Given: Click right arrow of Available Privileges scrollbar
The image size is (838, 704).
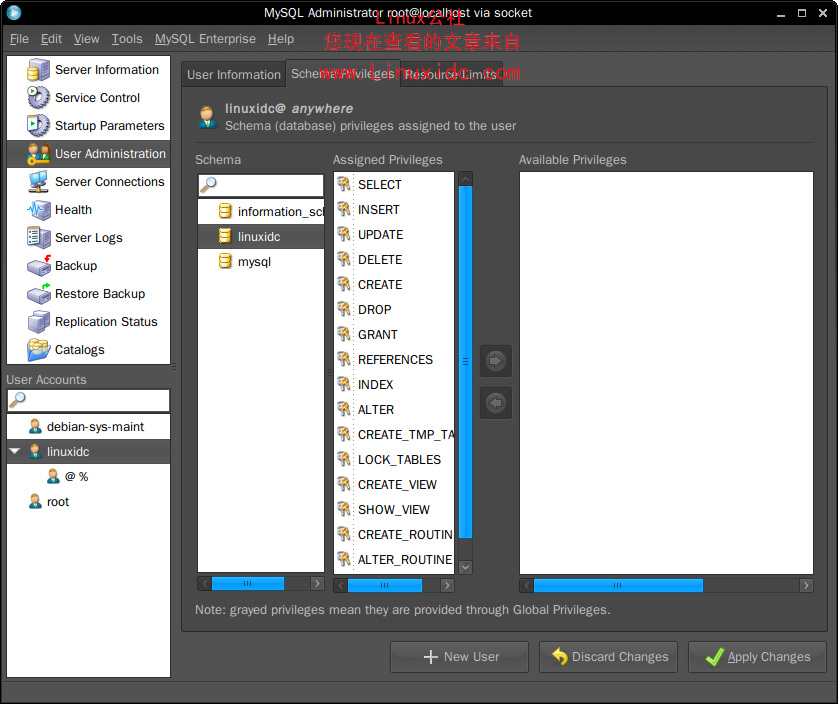Looking at the screenshot, I should [x=806, y=586].
